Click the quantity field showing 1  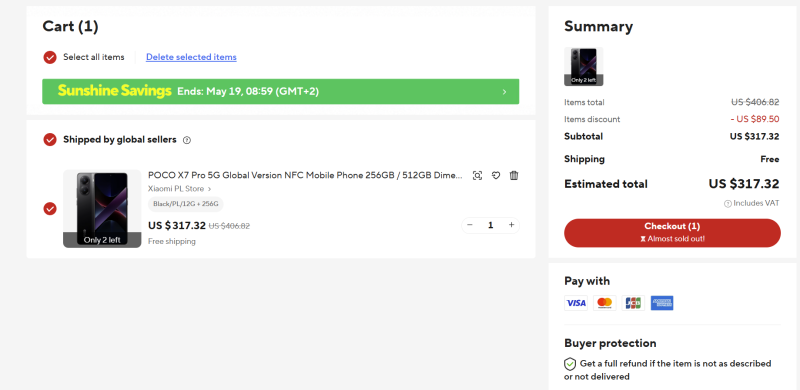pyautogui.click(x=491, y=225)
